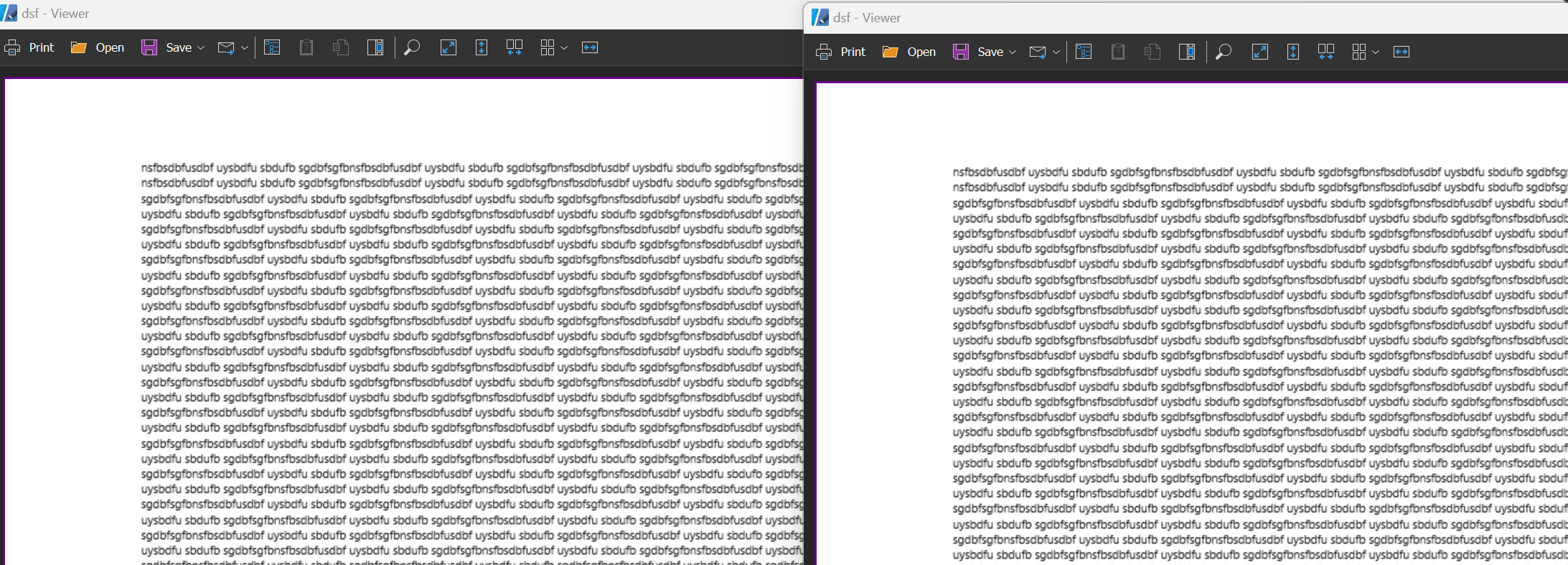The width and height of the screenshot is (1568, 565).
Task: Select fit page width icon in left window
Action: pyautogui.click(x=590, y=47)
